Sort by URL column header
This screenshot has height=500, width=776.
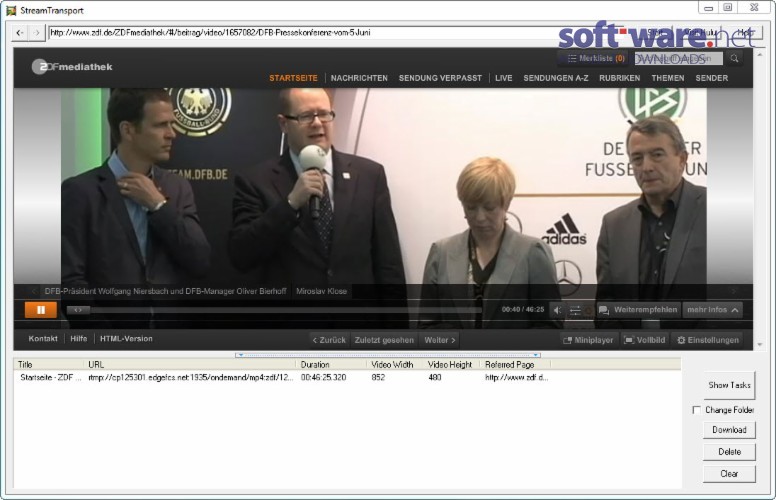coord(190,364)
